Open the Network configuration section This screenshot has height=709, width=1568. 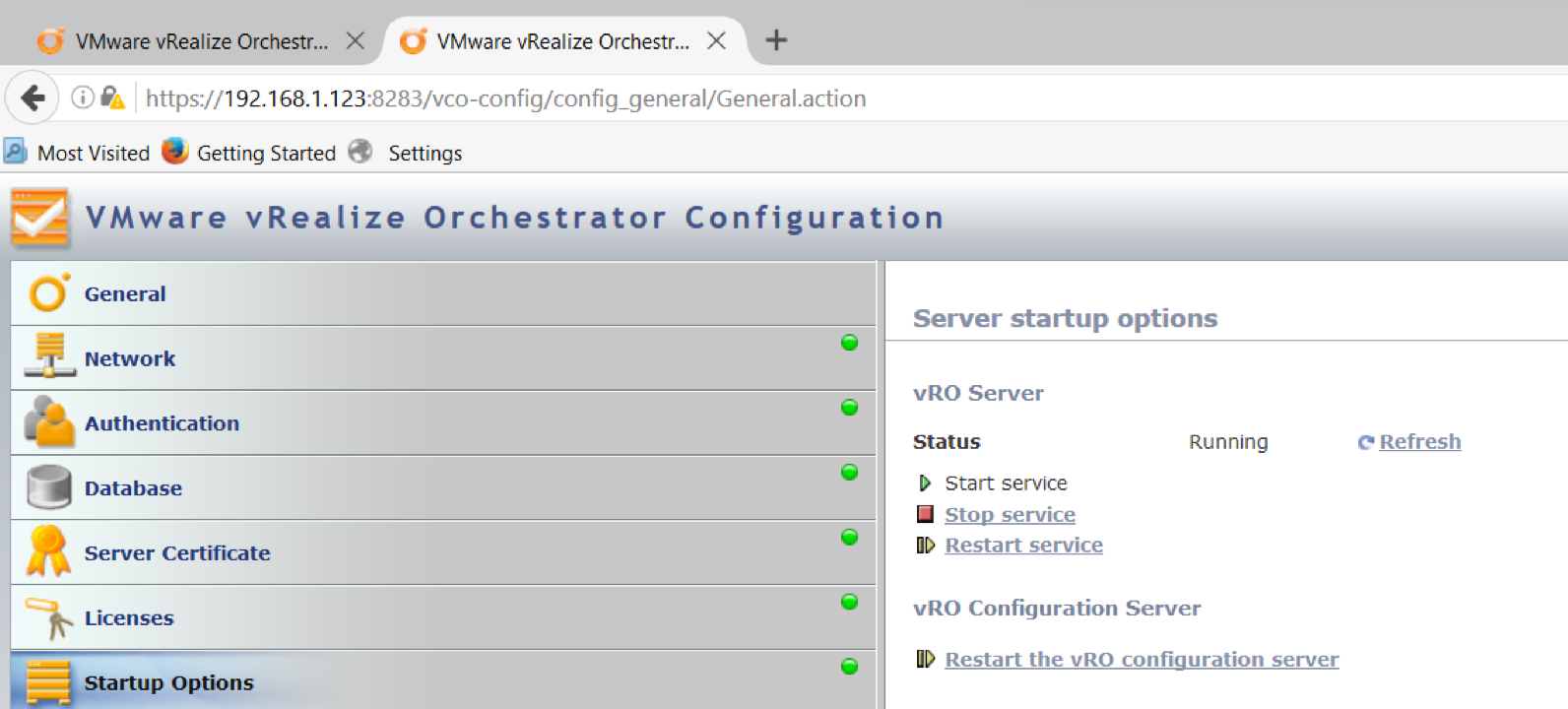[x=443, y=358]
